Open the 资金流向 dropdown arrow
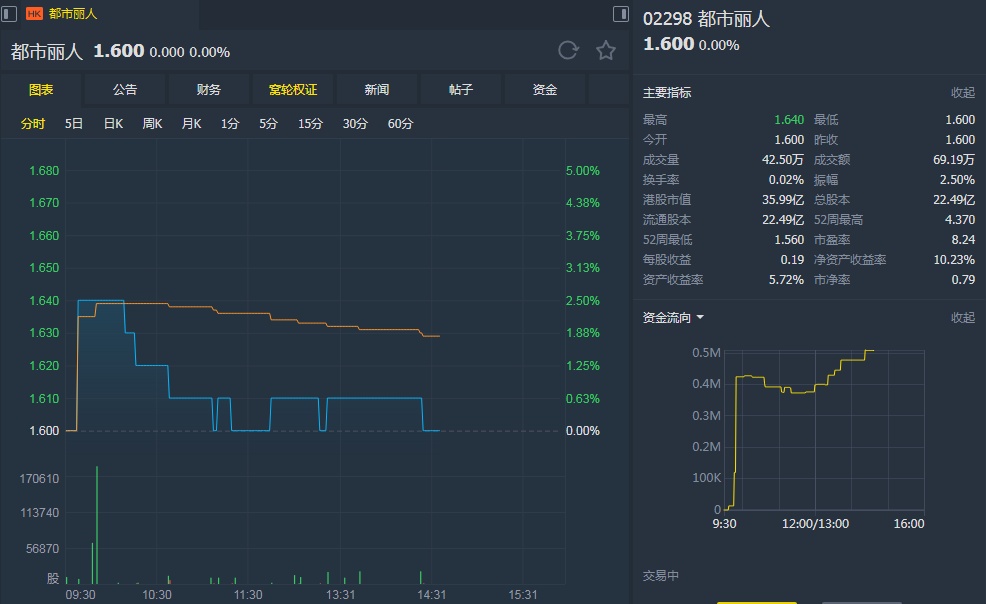986x604 pixels. click(700, 317)
